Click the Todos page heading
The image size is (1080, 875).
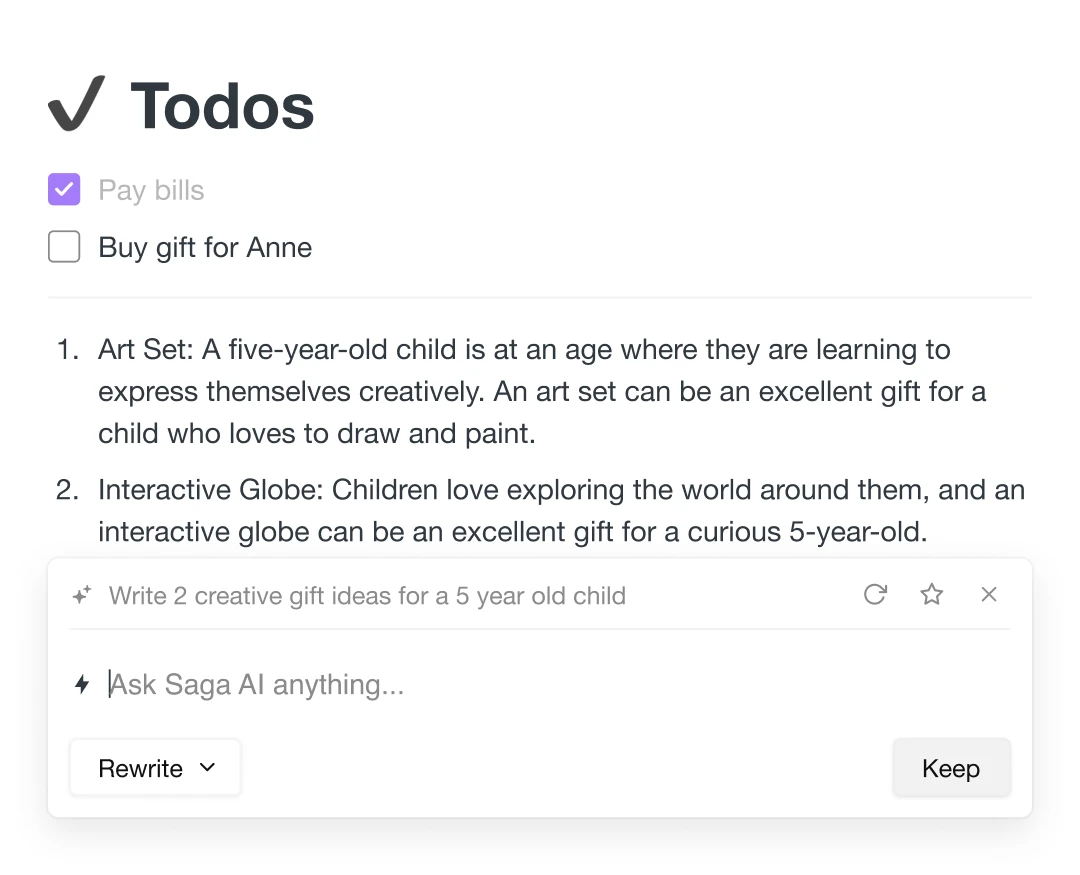pos(221,104)
